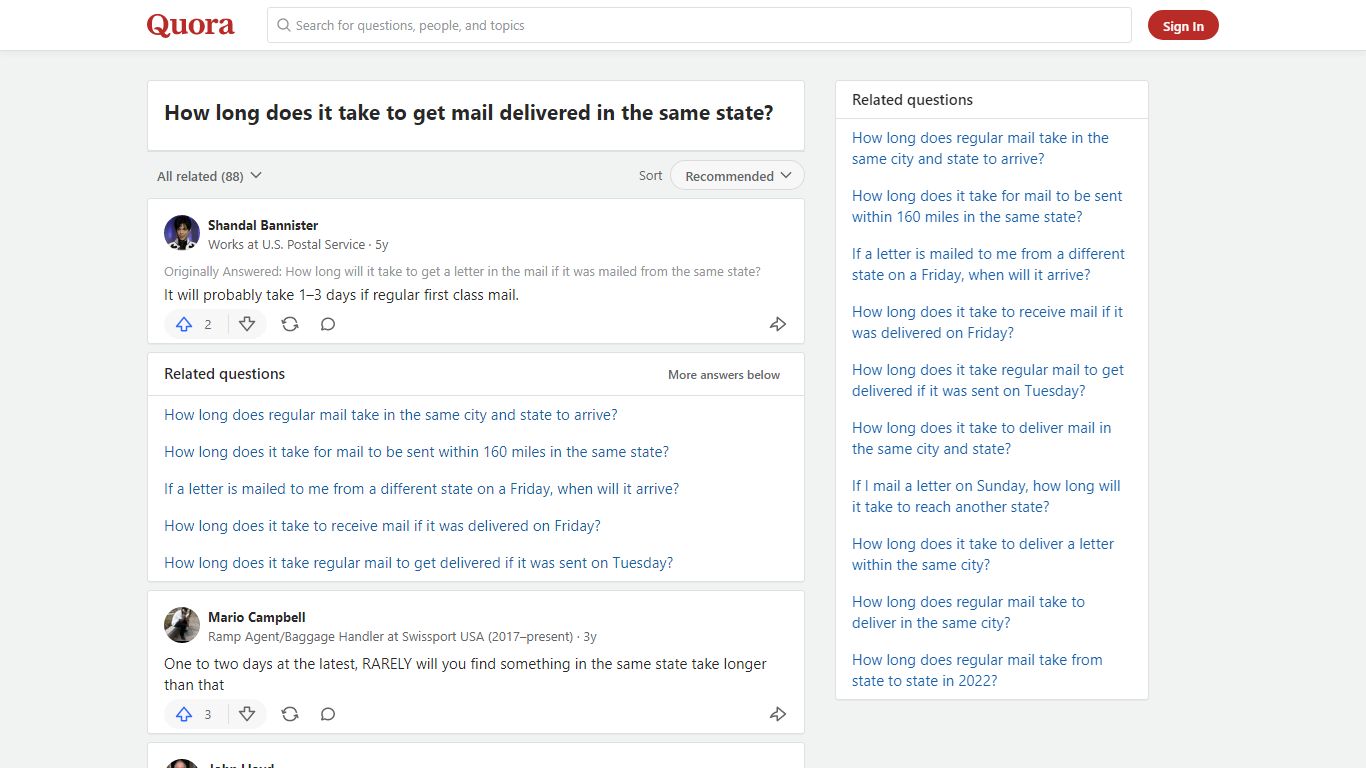Open sidebar link about regular mail same city and state

click(980, 148)
